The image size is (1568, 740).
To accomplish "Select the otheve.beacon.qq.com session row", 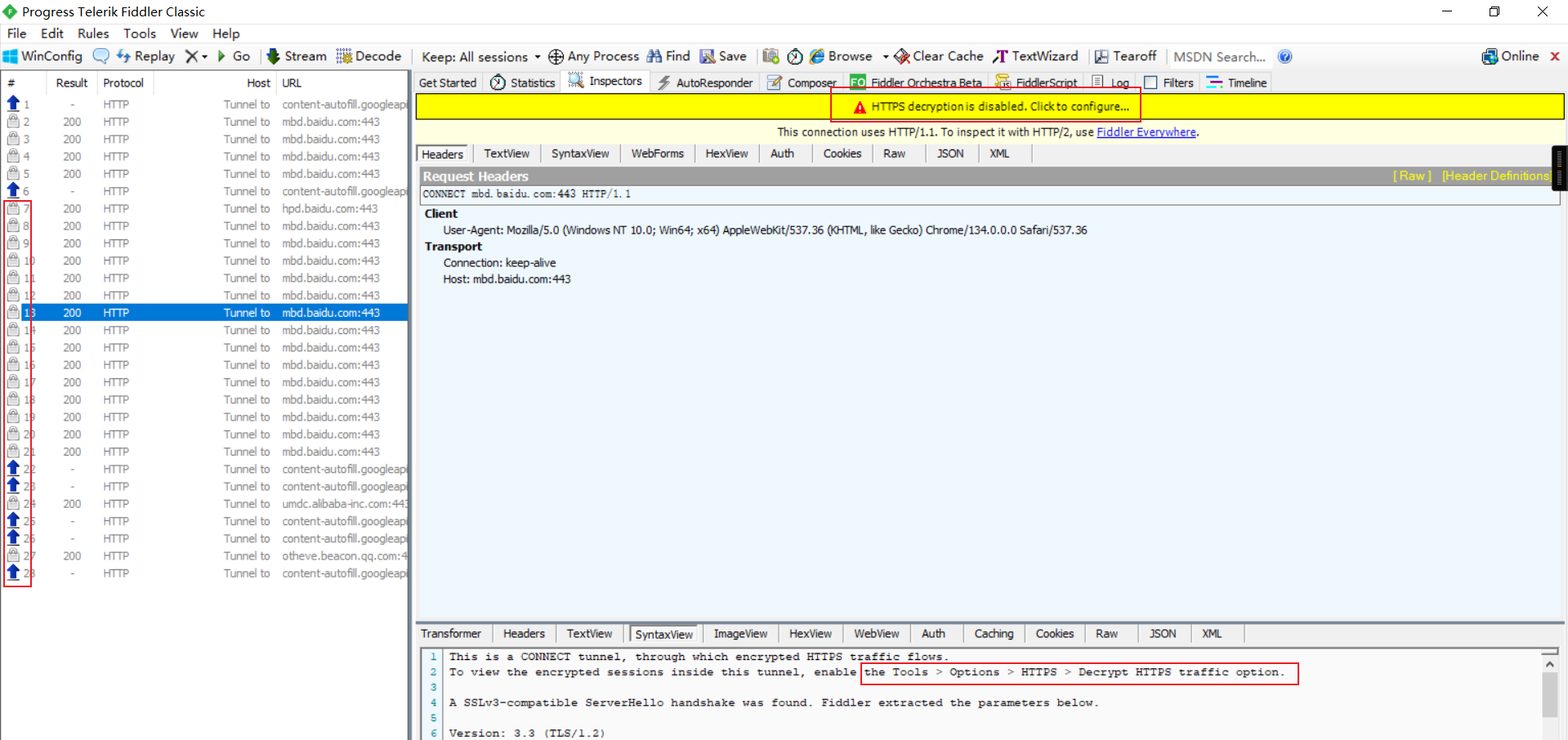I will 204,556.
